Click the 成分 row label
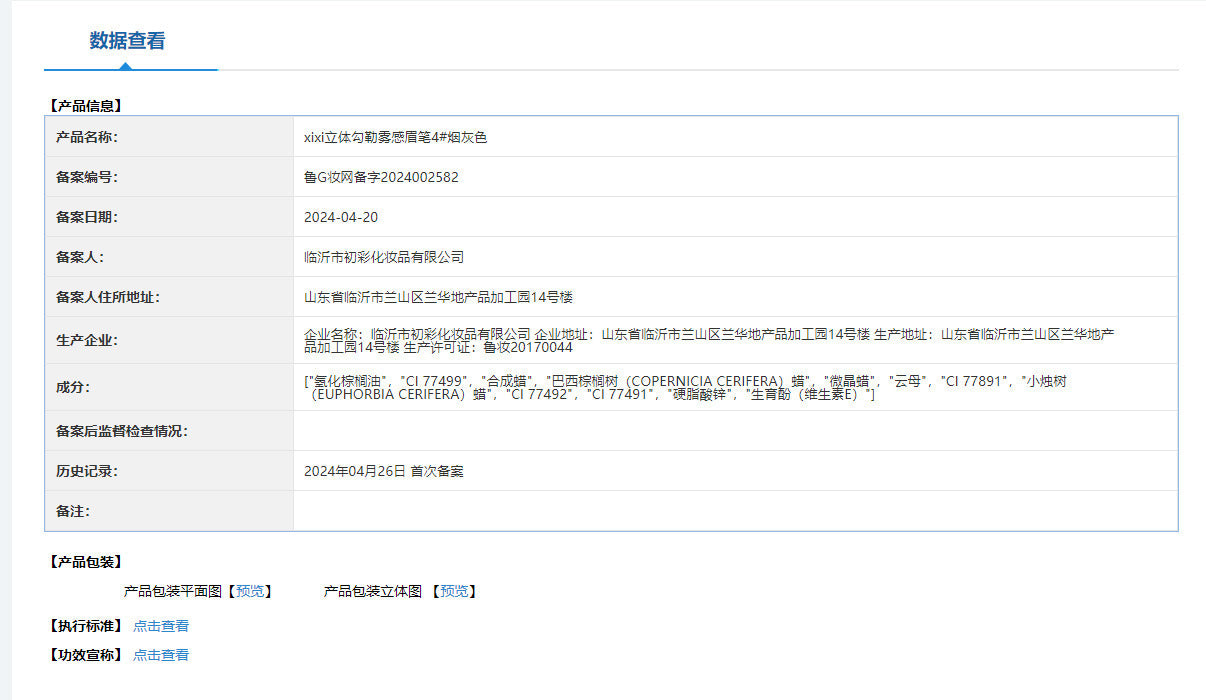Screen dimensions: 1206x700 click(73, 387)
